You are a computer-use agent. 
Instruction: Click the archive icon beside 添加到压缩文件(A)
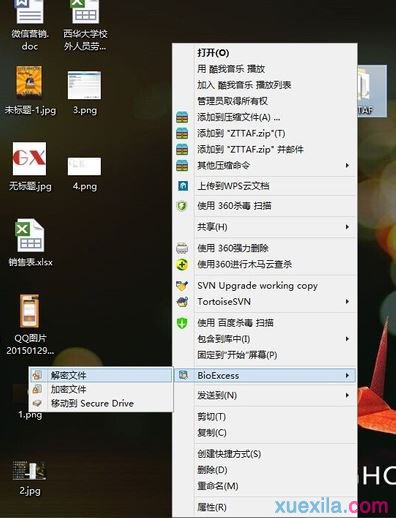(x=182, y=117)
